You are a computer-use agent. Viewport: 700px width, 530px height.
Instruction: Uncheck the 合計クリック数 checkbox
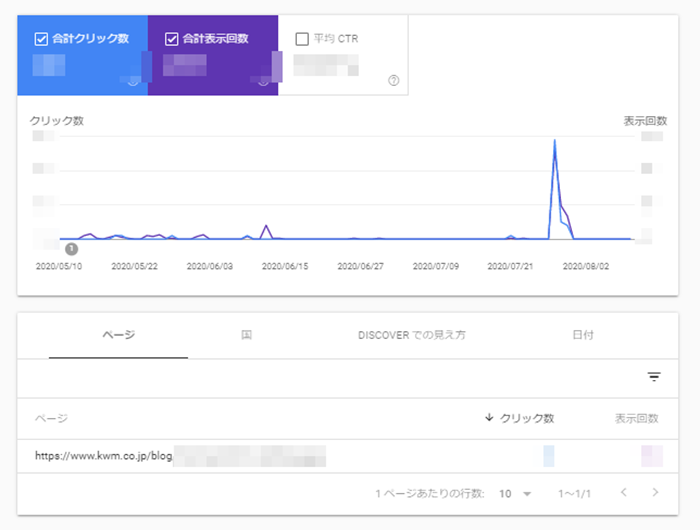click(x=41, y=39)
